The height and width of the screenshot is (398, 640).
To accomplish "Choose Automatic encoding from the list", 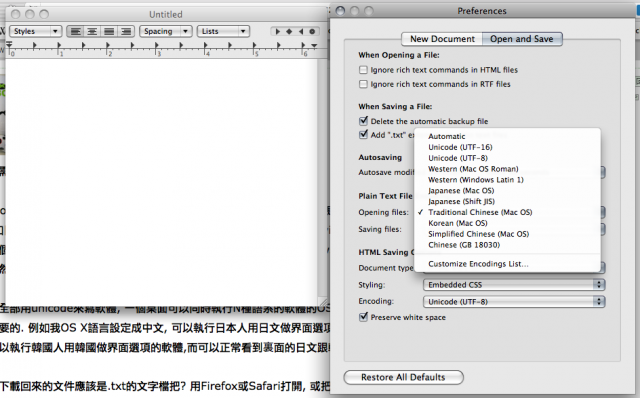I will (507, 136).
